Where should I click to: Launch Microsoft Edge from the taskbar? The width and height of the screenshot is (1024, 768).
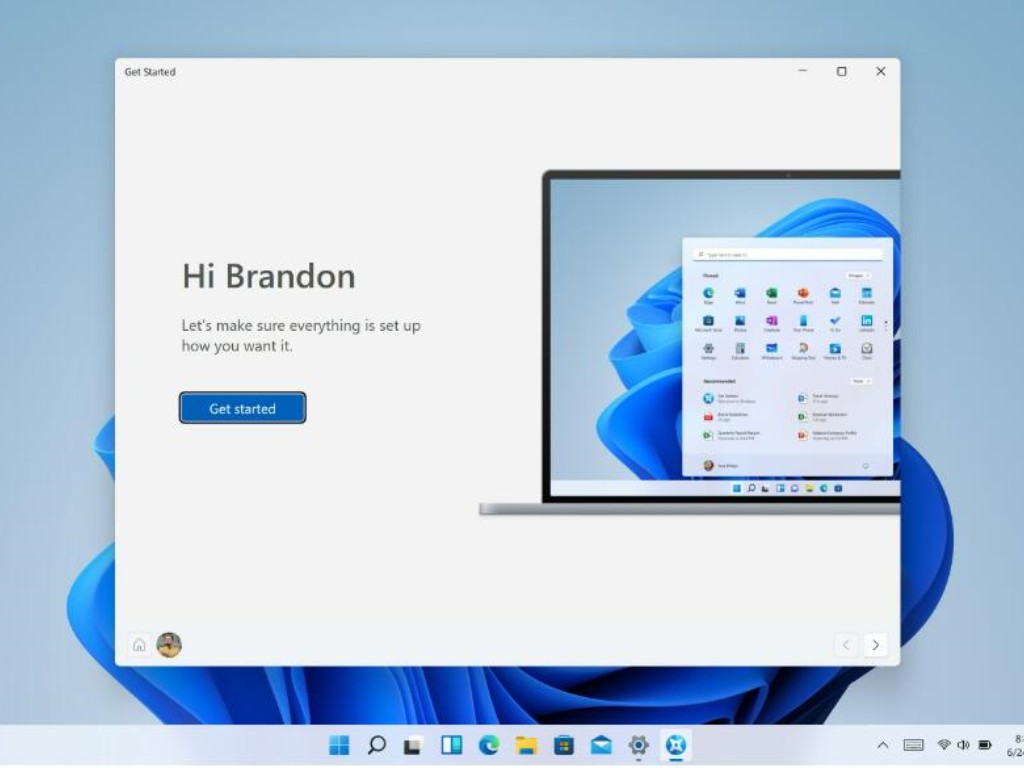pyautogui.click(x=488, y=745)
